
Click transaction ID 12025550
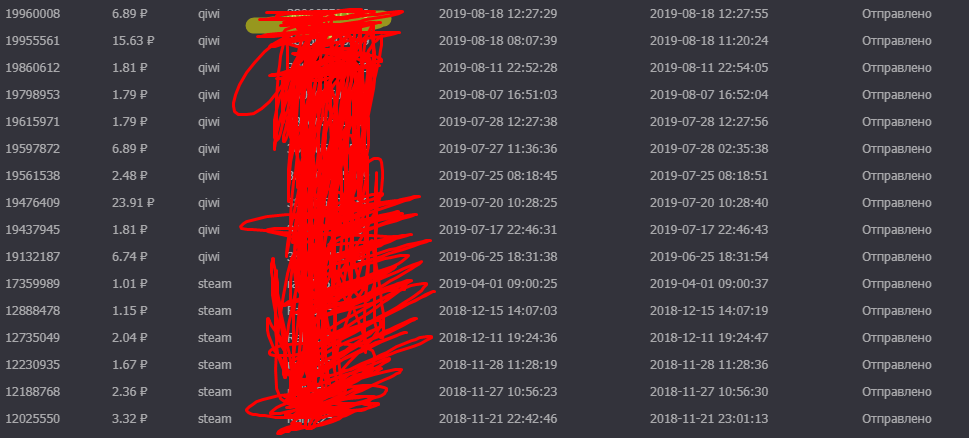33,419
